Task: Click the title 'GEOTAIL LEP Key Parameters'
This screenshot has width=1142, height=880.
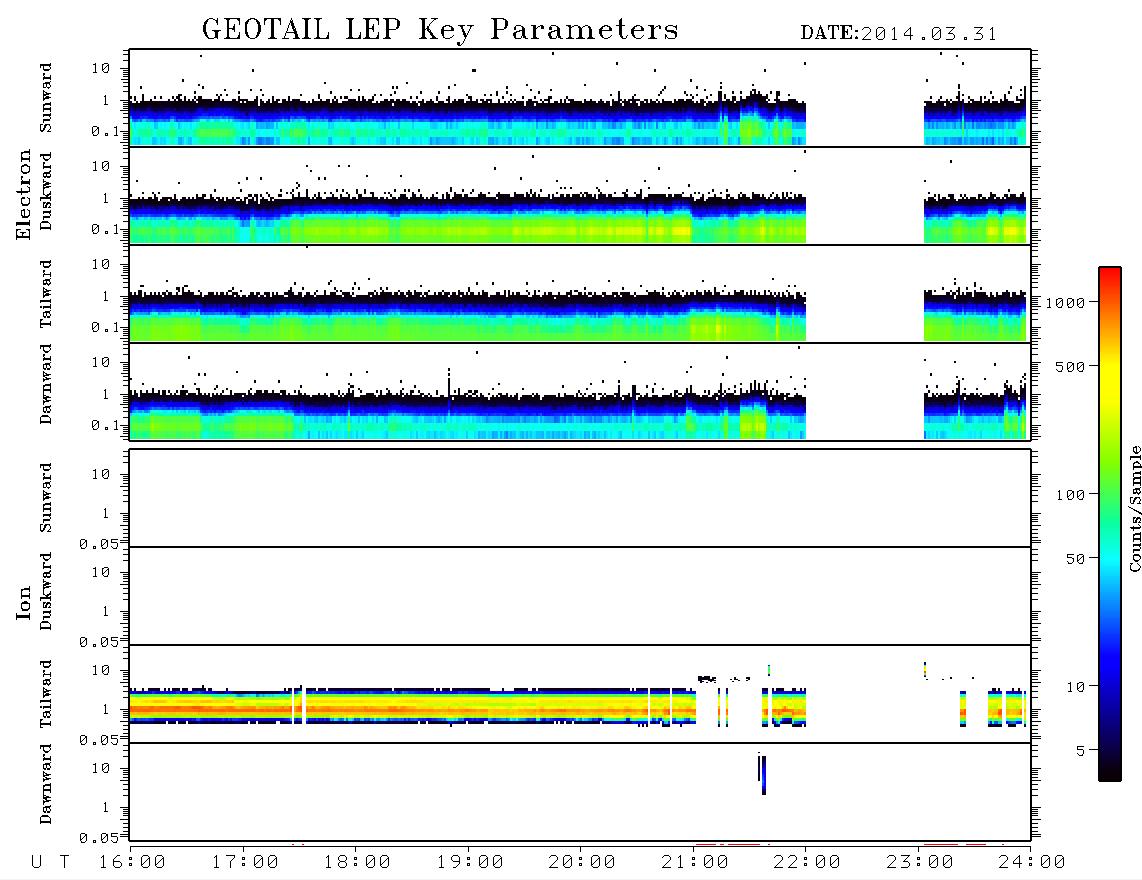Action: pos(440,29)
